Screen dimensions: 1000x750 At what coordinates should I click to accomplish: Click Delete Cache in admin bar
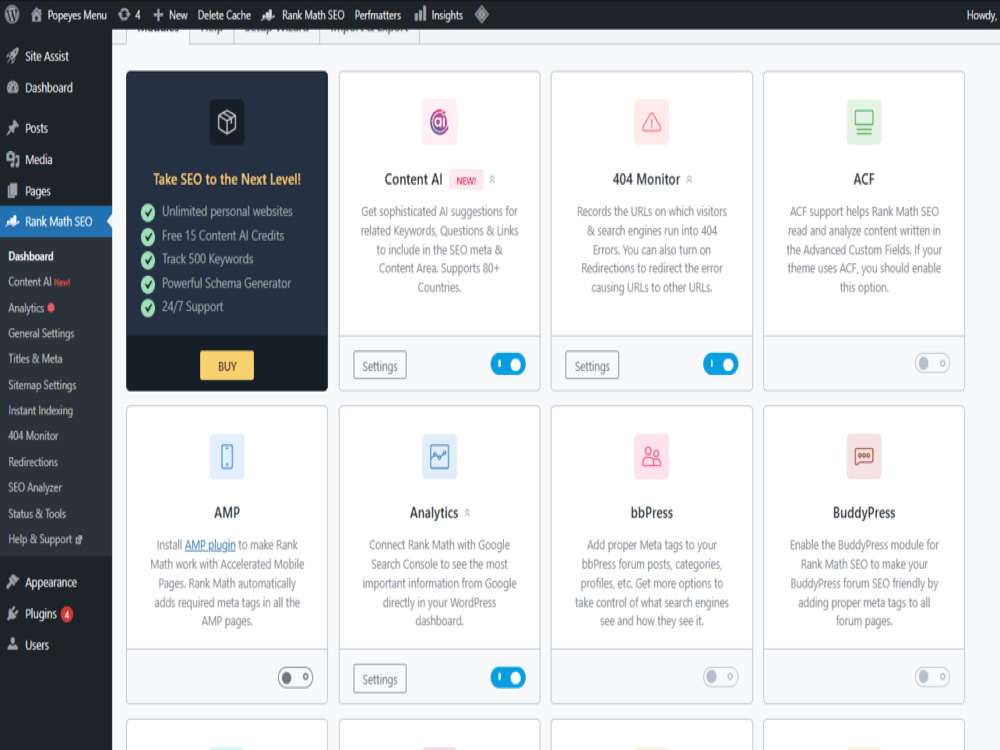point(224,15)
